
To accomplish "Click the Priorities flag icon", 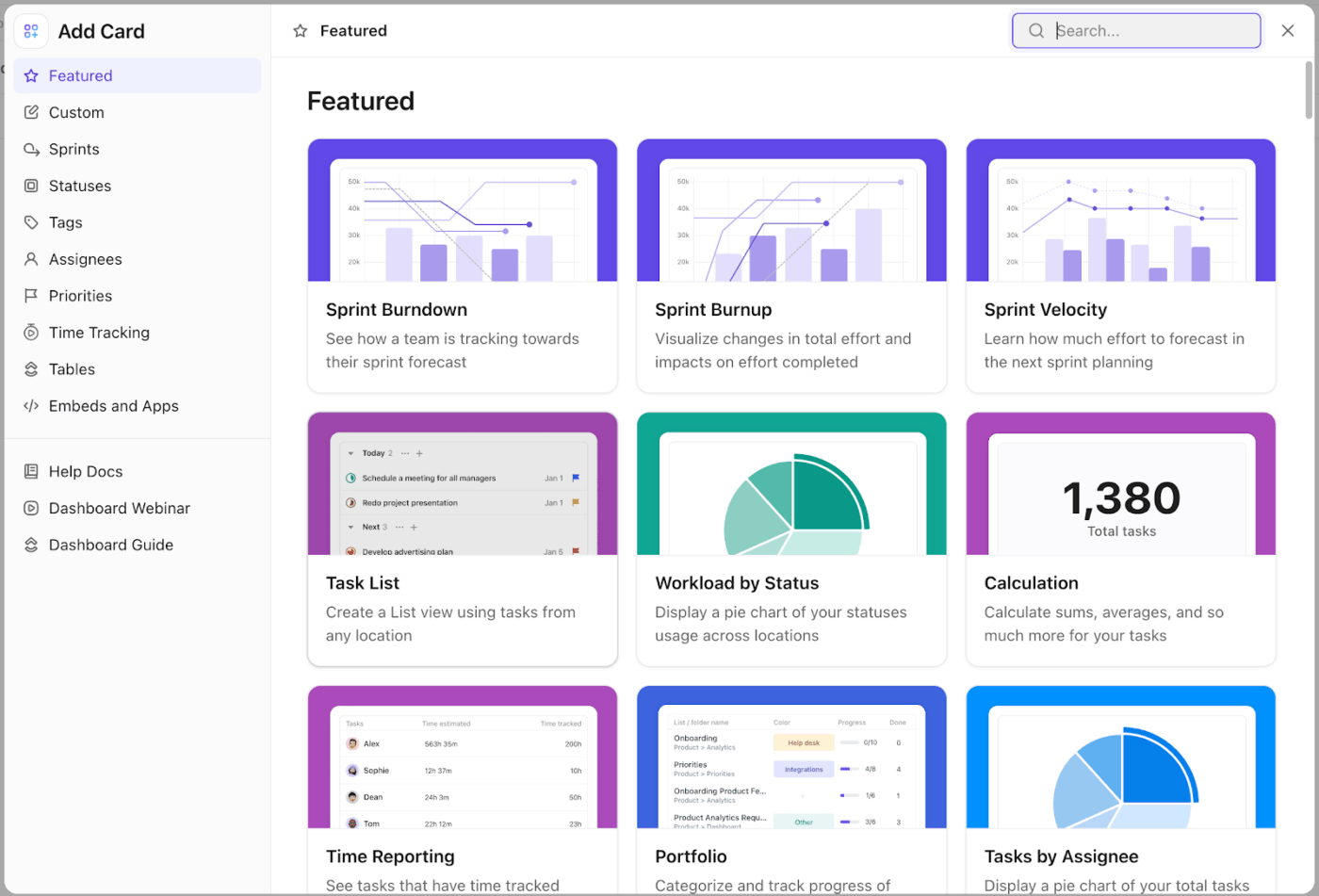I will (x=30, y=296).
